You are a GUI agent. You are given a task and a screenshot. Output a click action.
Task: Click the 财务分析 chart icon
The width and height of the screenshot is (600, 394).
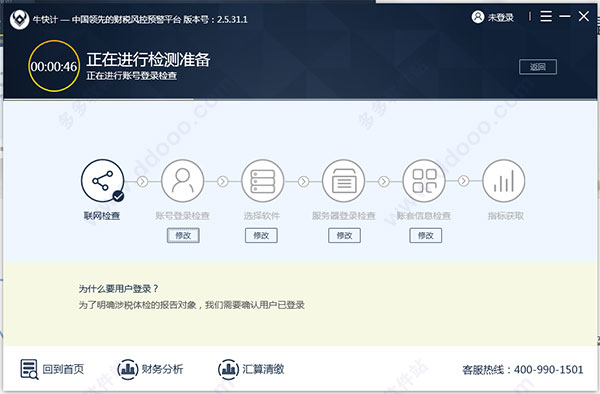(127, 369)
